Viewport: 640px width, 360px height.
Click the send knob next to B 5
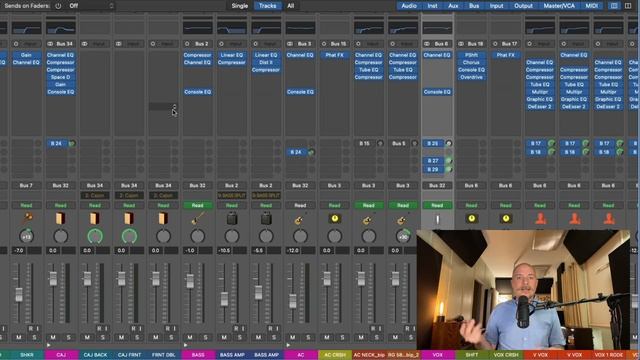tap(415, 143)
